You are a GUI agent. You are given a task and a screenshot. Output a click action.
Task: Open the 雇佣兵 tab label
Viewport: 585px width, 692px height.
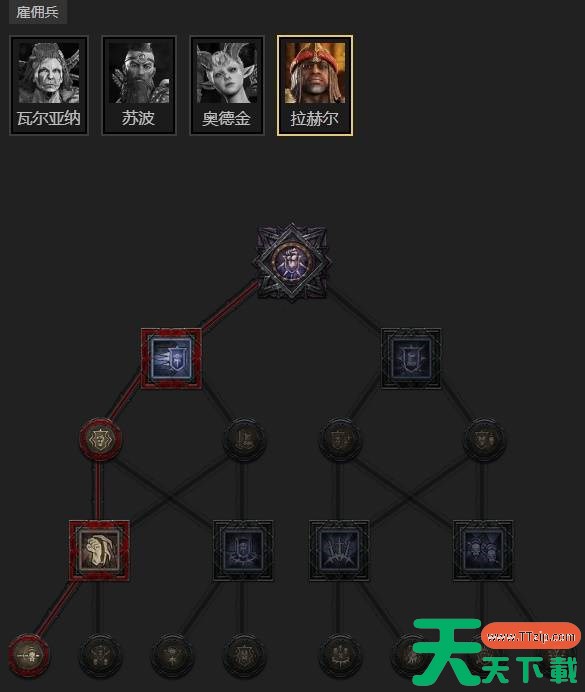pos(38,11)
